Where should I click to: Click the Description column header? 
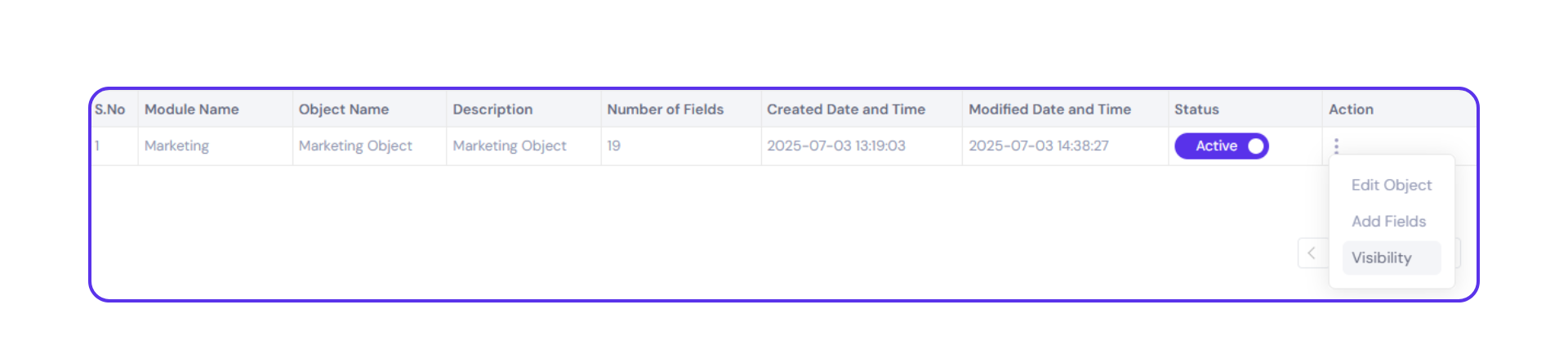(492, 110)
